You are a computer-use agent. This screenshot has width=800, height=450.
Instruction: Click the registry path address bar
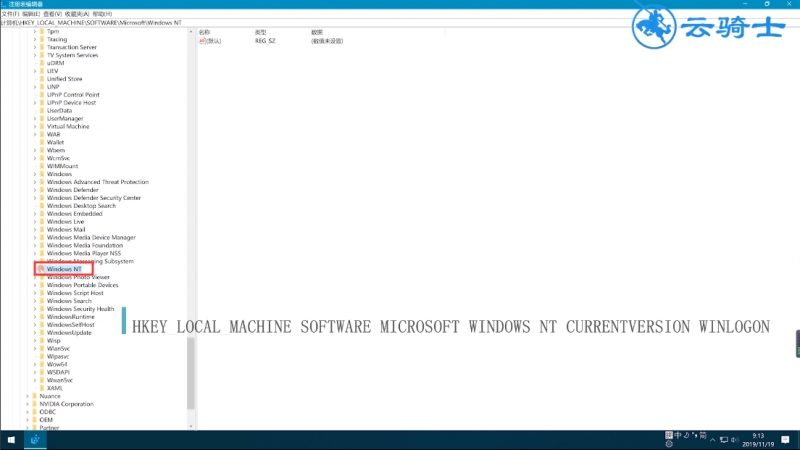click(x=400, y=22)
